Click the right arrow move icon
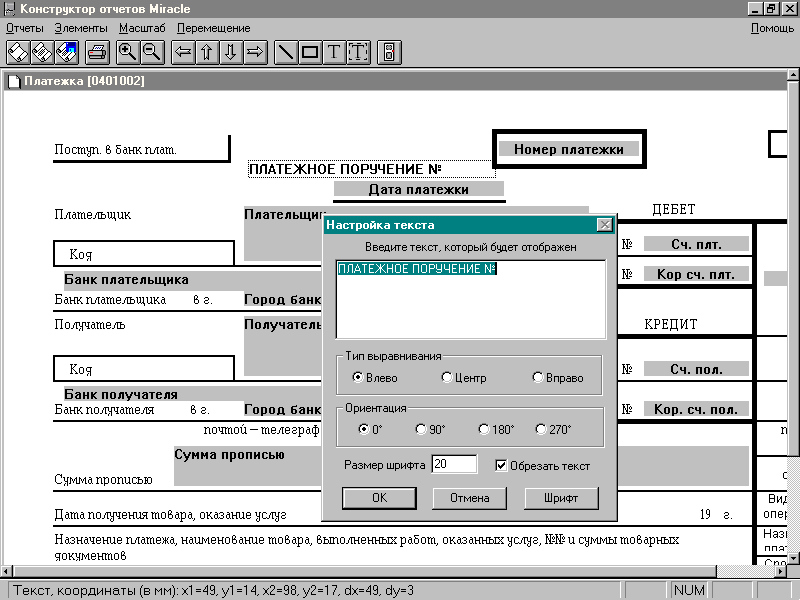The width and height of the screenshot is (800, 600). tap(255, 51)
